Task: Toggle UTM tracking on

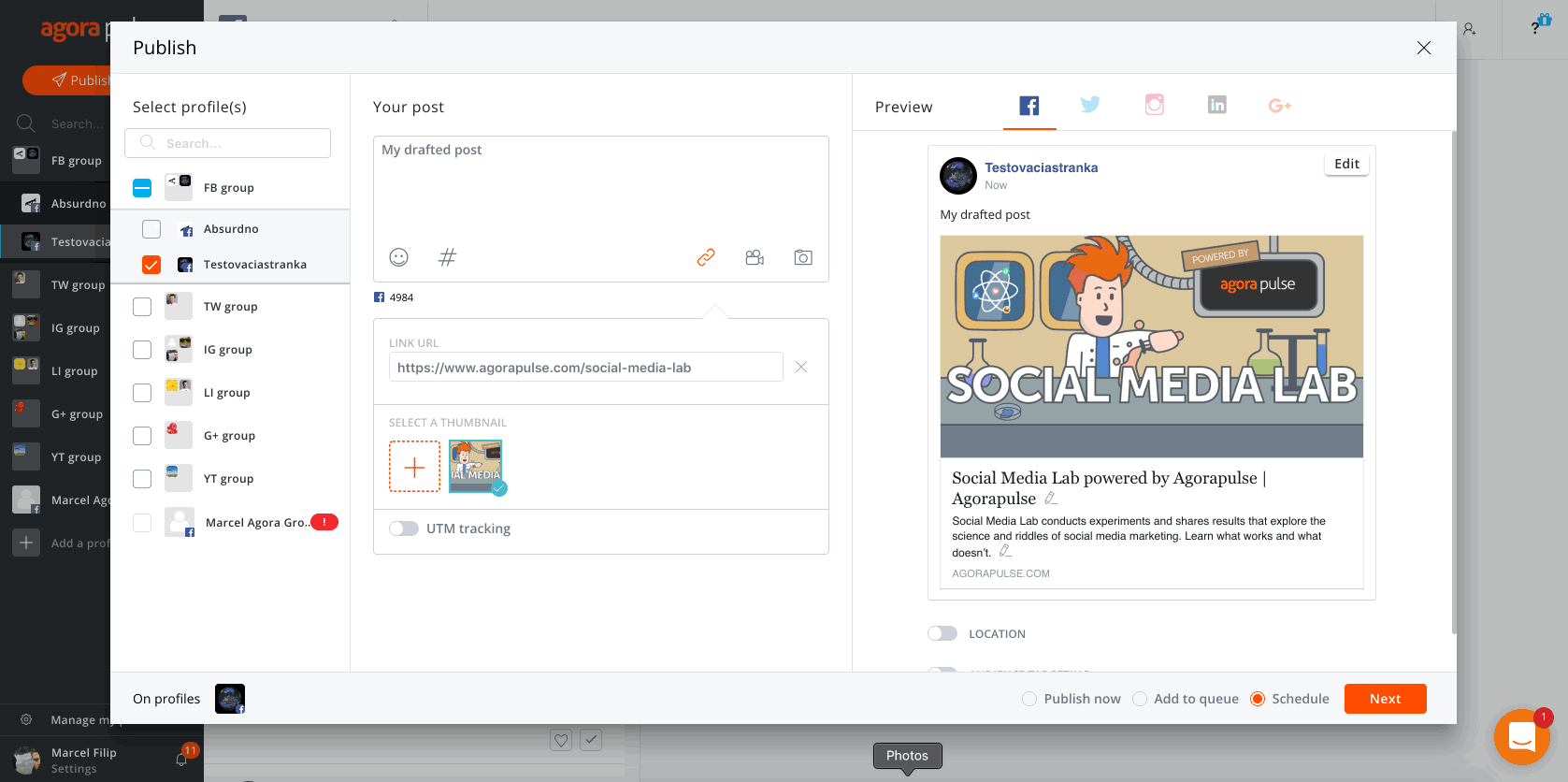Action: pos(404,529)
